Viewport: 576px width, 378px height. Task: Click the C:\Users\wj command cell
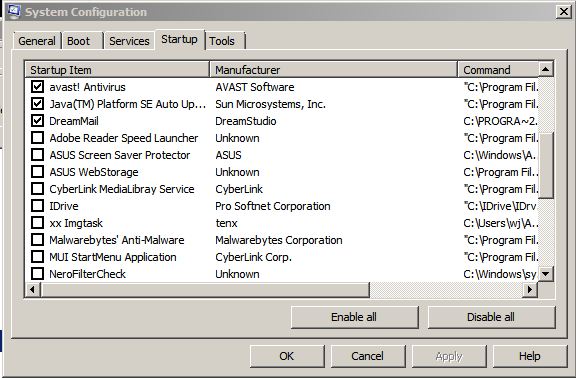pyautogui.click(x=500, y=223)
